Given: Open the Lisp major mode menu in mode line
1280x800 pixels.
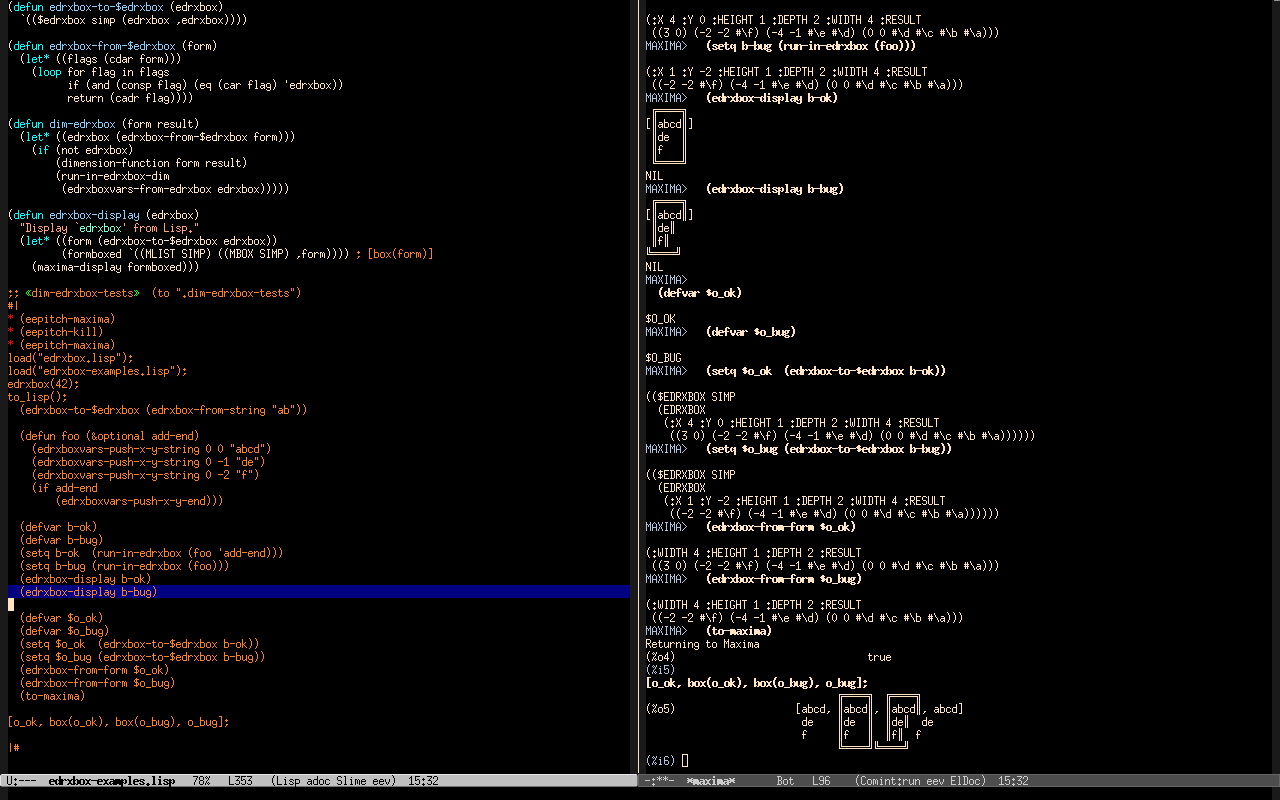Looking at the screenshot, I should [x=290, y=781].
